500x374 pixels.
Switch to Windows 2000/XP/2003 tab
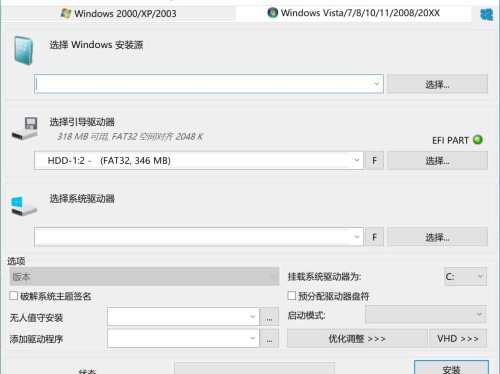pyautogui.click(x=119, y=14)
